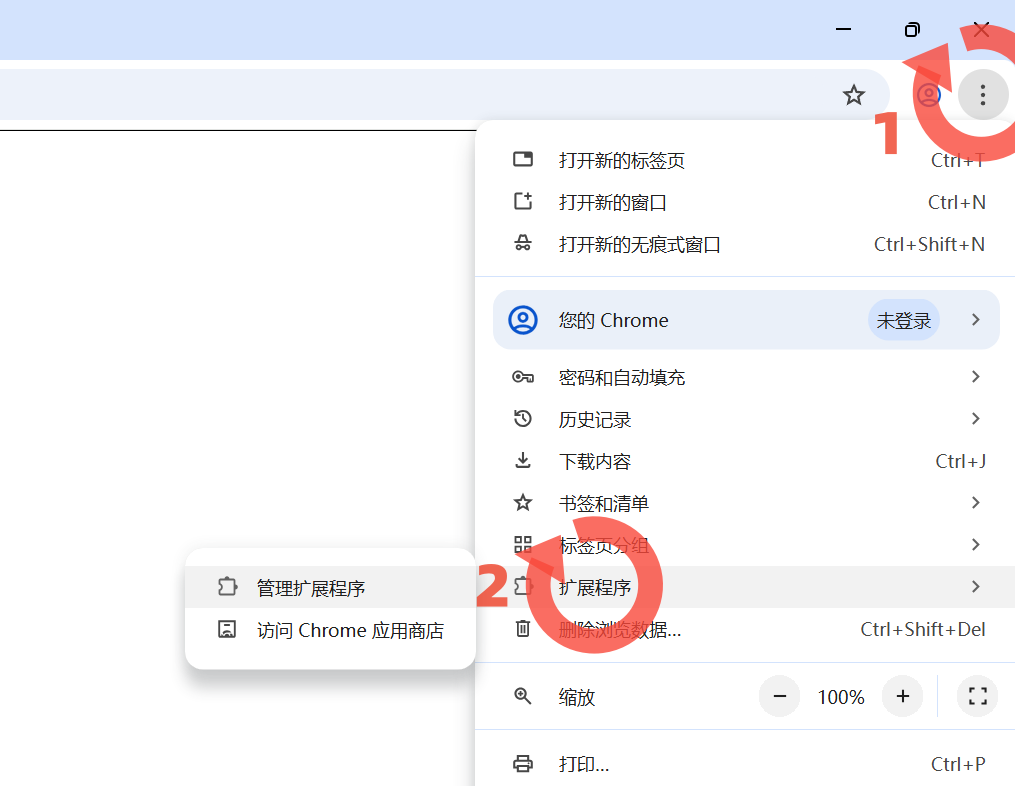Click inside the address bar field
The width and height of the screenshot is (1015, 786).
coord(414,95)
